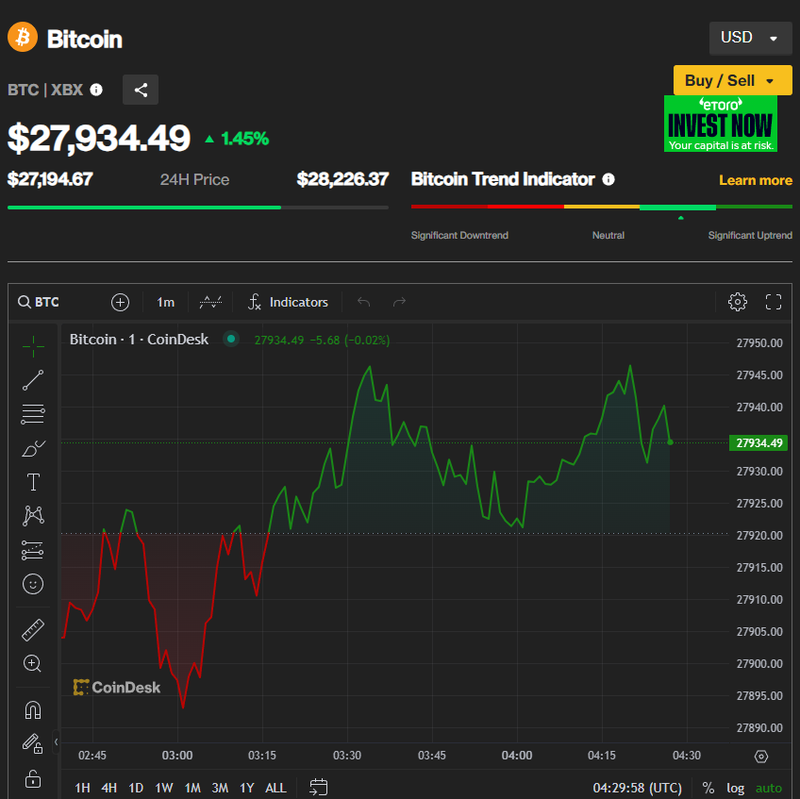Viewport: 800px width, 799px height.
Task: Open chart settings gear in toolbar
Action: pos(737,302)
